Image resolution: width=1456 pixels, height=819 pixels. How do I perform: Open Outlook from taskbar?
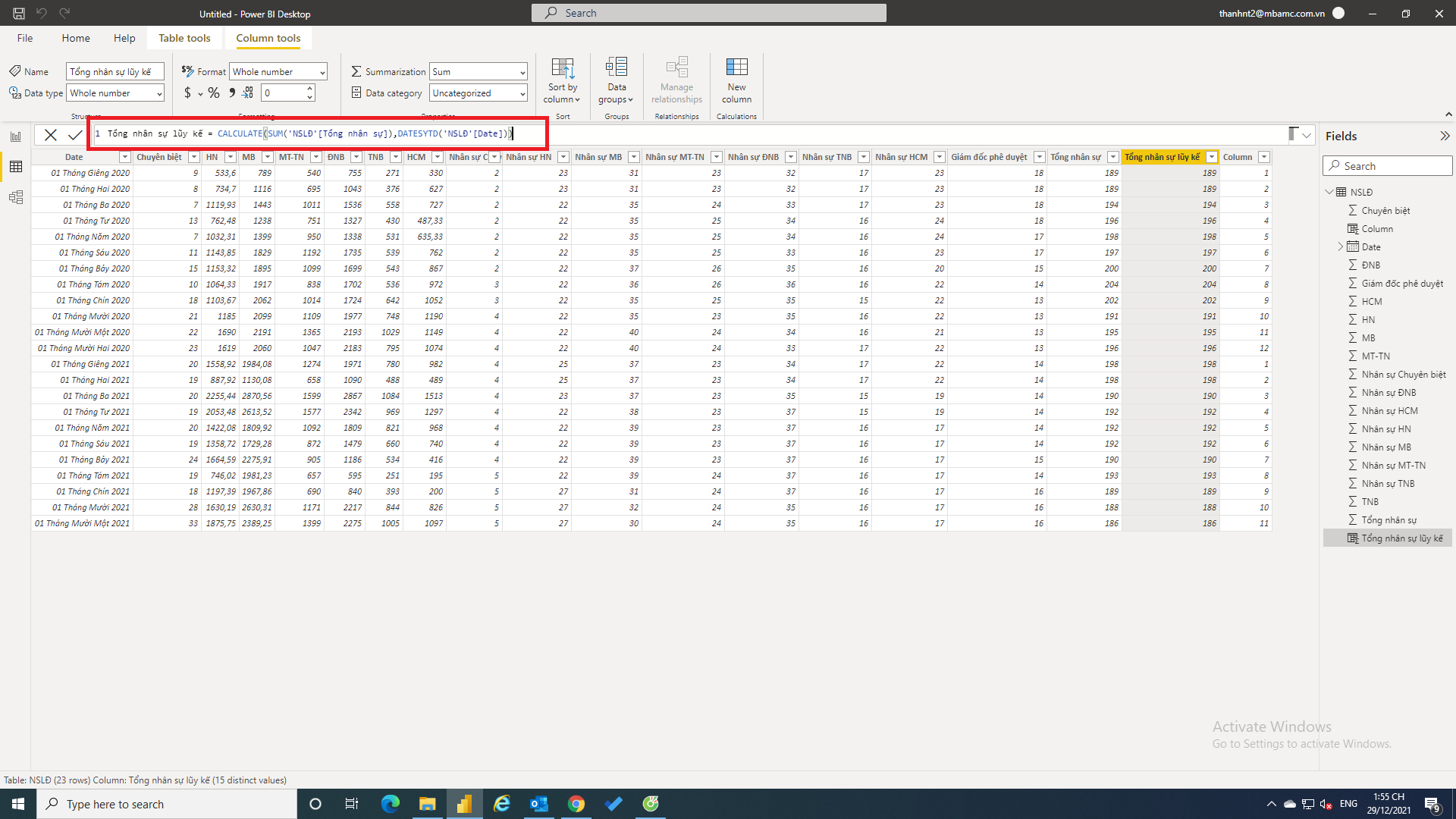pyautogui.click(x=539, y=804)
